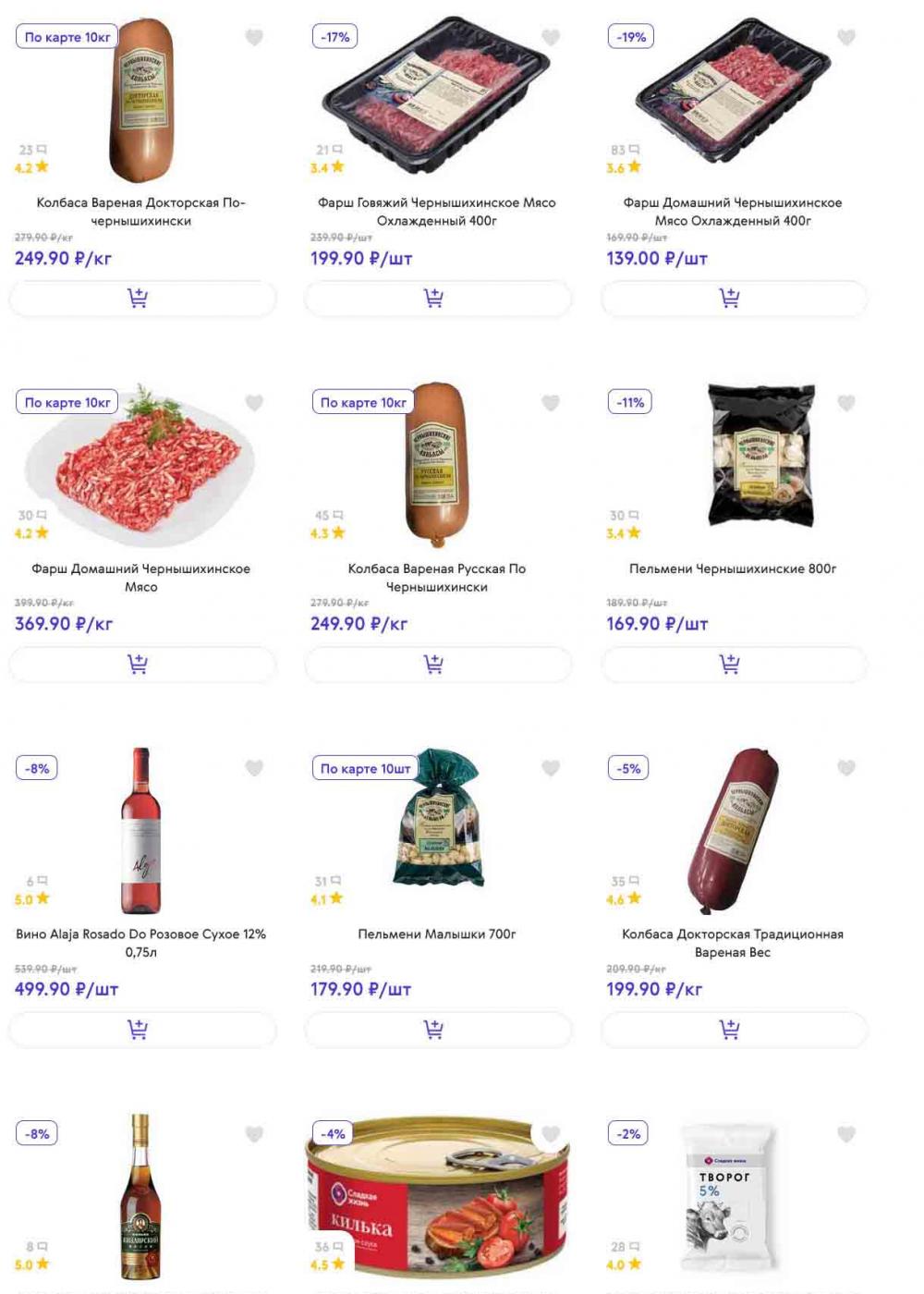This screenshot has height=1294, width=924.
Task: Click the Творог 5% product image
Action: click(727, 1197)
